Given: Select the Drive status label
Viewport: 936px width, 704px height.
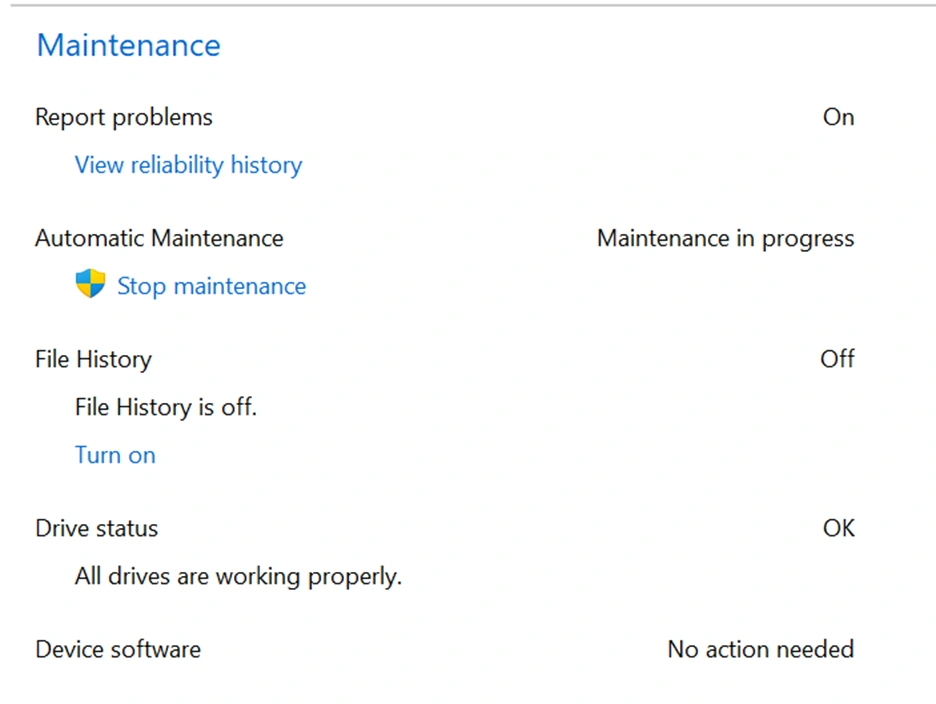Looking at the screenshot, I should (96, 528).
